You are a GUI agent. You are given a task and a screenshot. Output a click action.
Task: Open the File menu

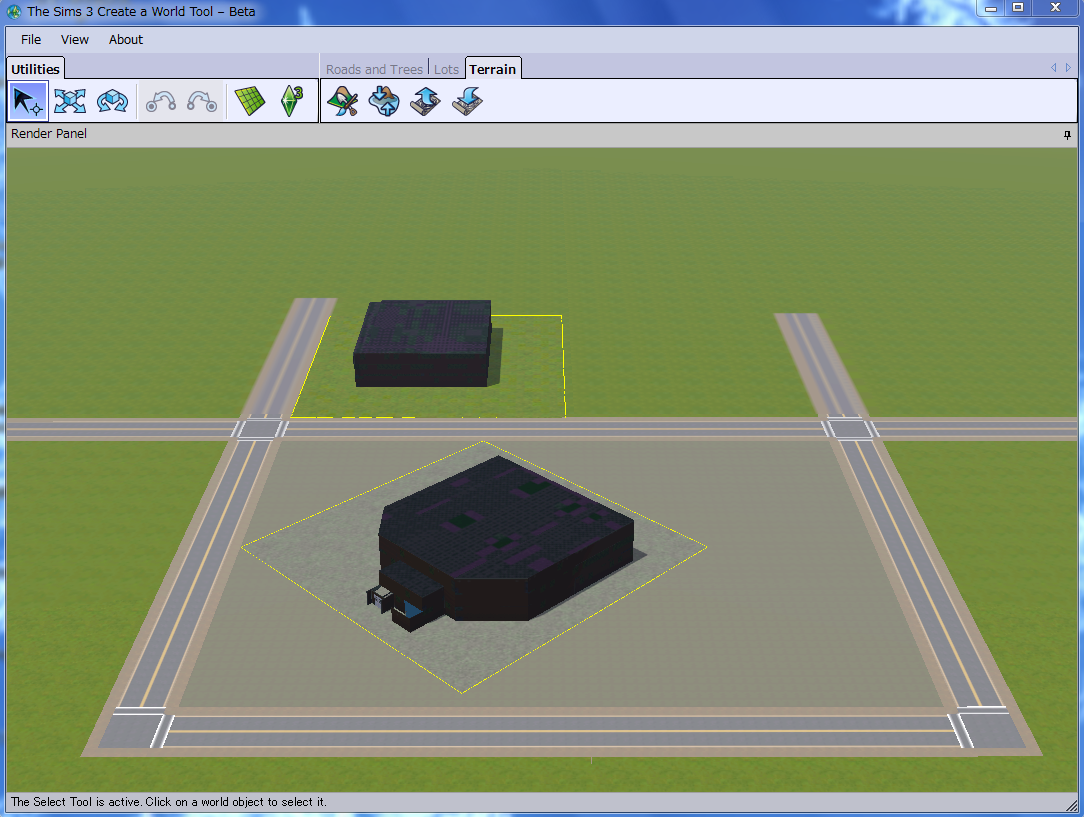coord(30,39)
